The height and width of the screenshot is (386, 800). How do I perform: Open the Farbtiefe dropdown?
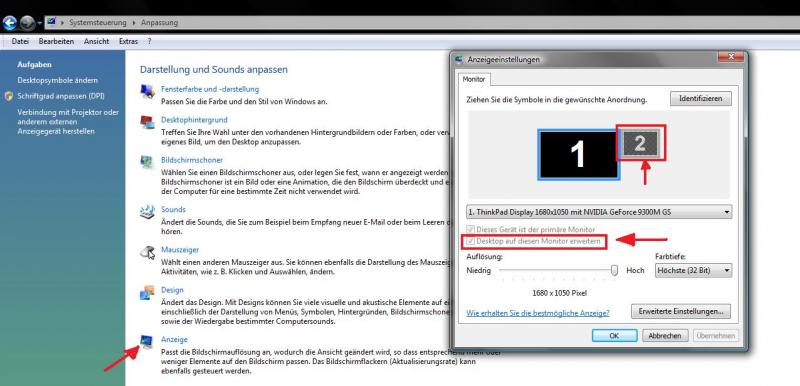(693, 270)
